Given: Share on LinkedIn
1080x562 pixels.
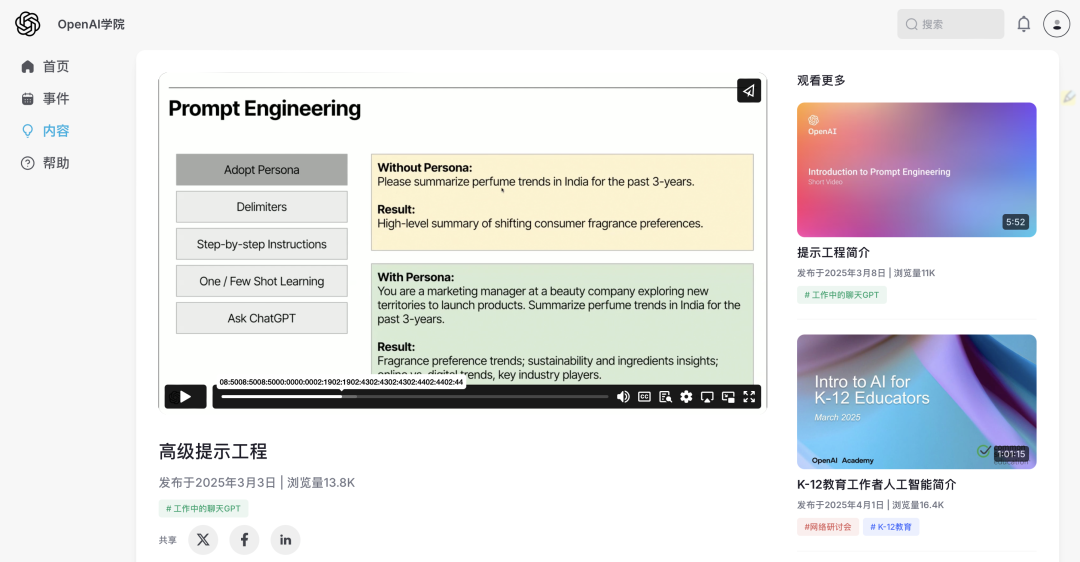Looking at the screenshot, I should [x=285, y=540].
